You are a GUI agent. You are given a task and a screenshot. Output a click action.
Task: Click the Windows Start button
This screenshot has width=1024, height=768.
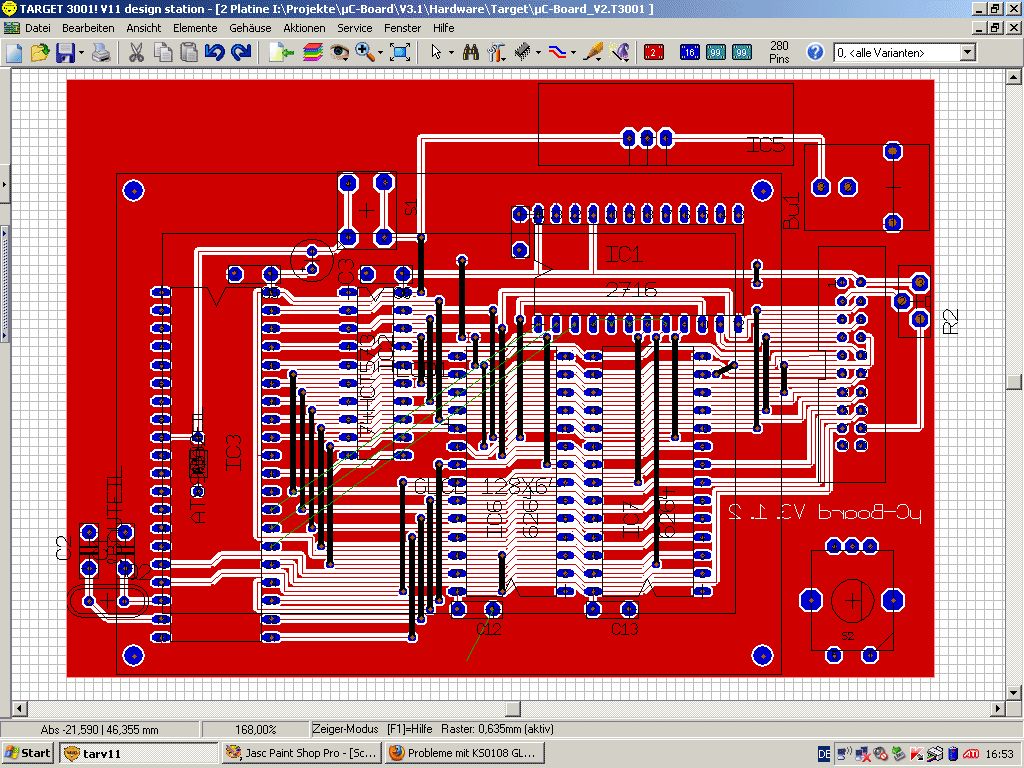pos(28,753)
